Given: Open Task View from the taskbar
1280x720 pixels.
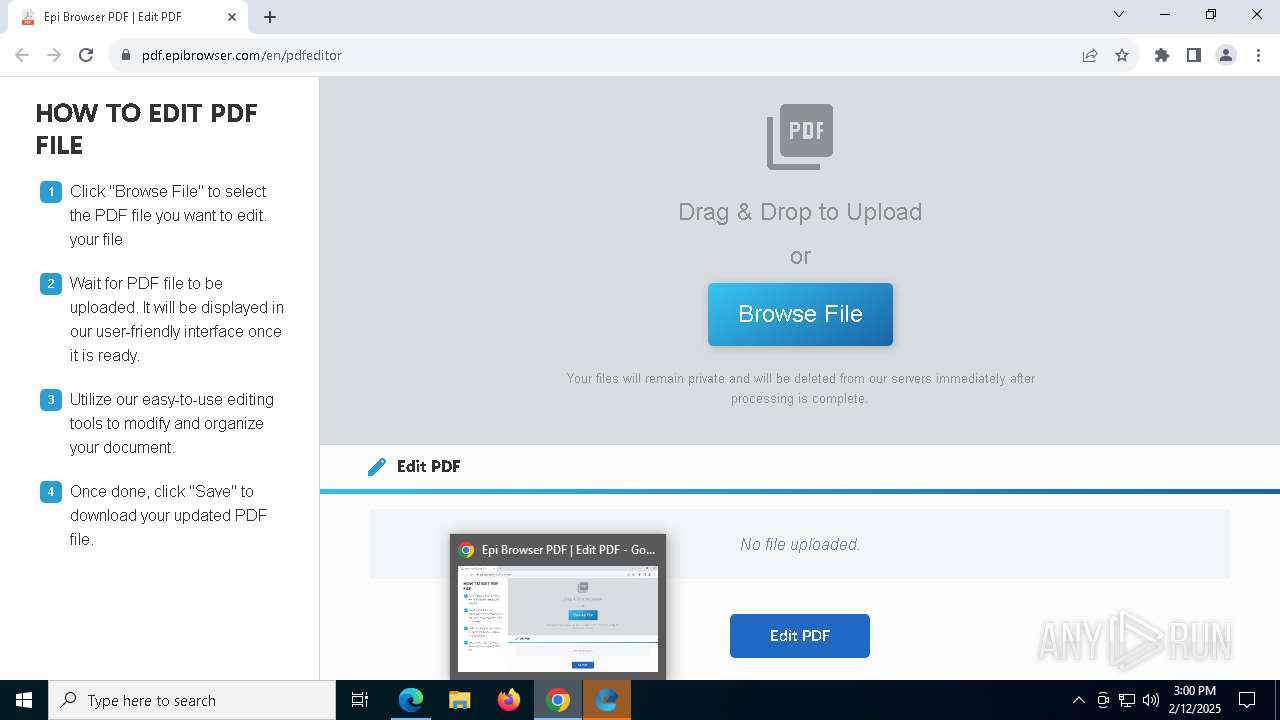Looking at the screenshot, I should pos(360,700).
